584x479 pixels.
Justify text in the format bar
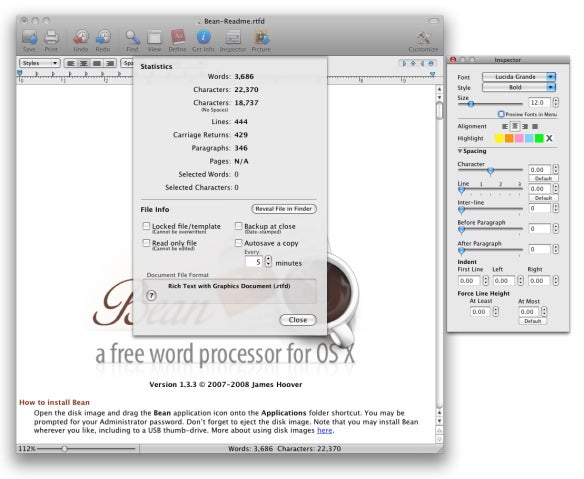pyautogui.click(x=97, y=63)
